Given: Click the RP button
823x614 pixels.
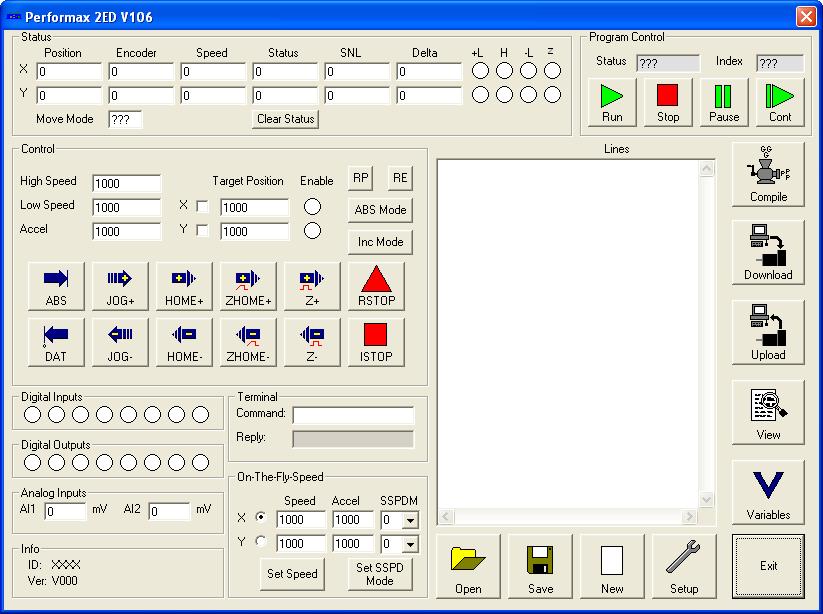Looking at the screenshot, I should click(360, 178).
